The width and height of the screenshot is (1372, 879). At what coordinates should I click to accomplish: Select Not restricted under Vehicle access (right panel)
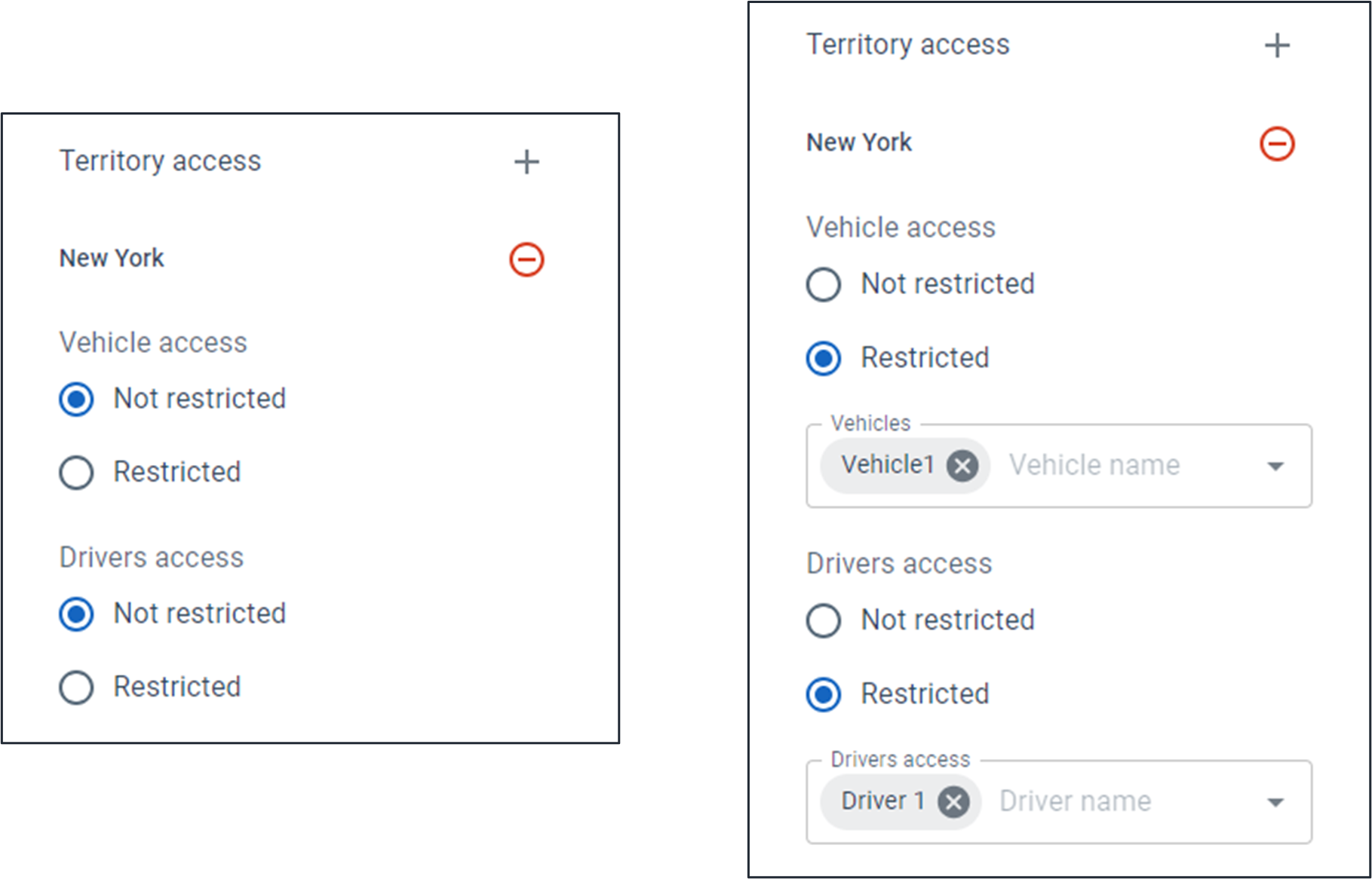pyautogui.click(x=824, y=285)
